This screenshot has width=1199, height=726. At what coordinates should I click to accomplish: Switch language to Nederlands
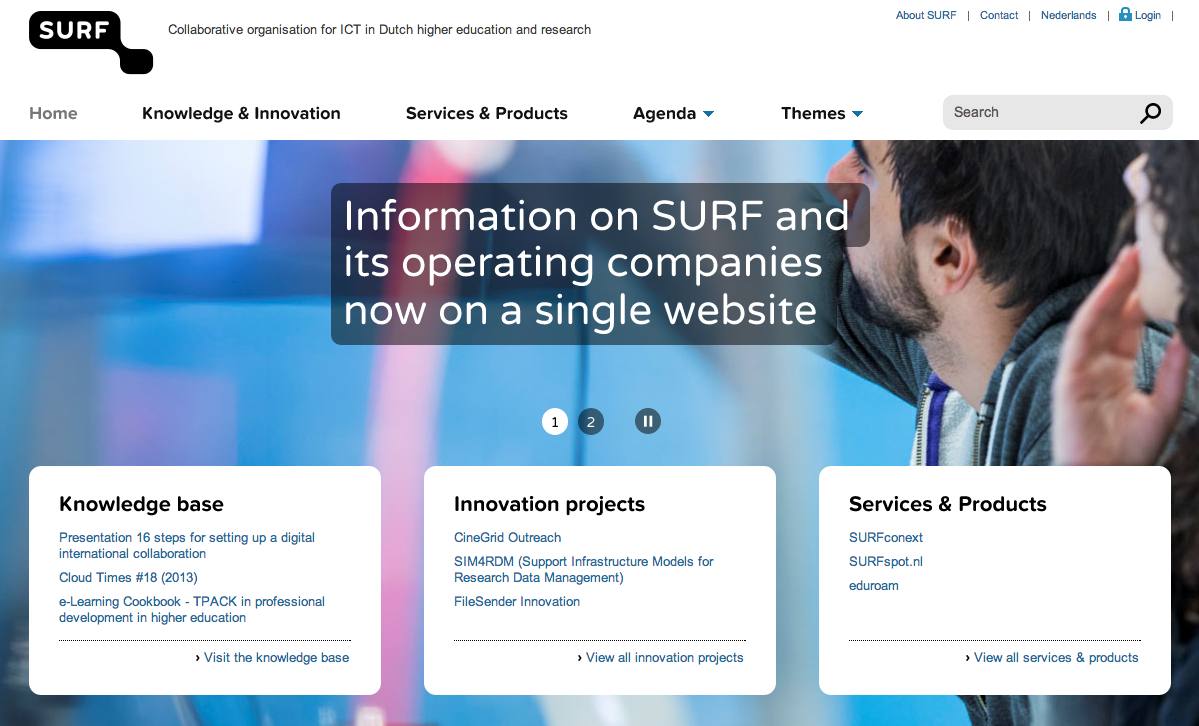[x=1068, y=15]
